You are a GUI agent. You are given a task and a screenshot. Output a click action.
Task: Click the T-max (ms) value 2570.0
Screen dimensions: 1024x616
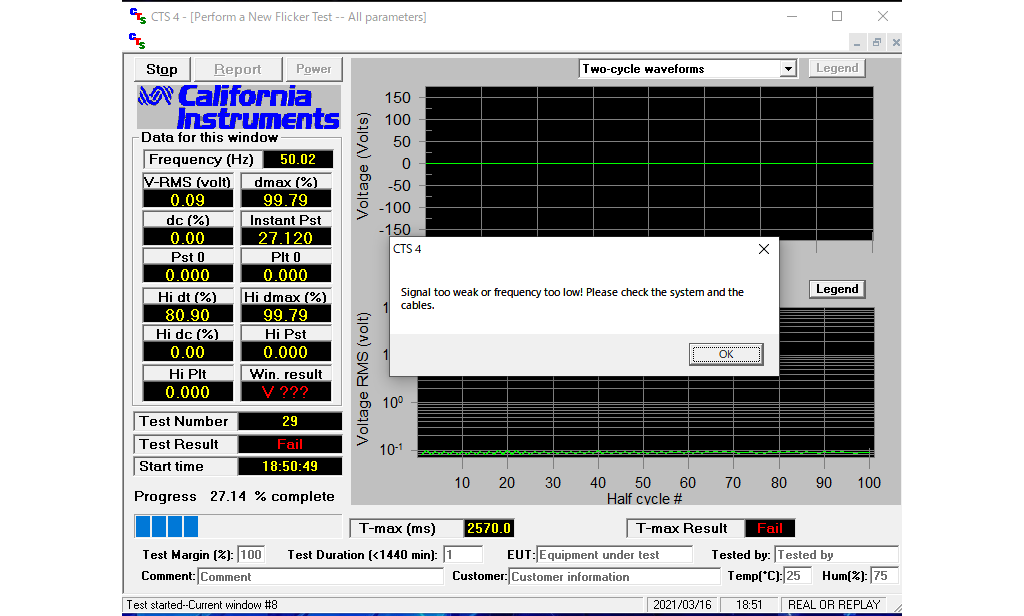pyautogui.click(x=488, y=528)
